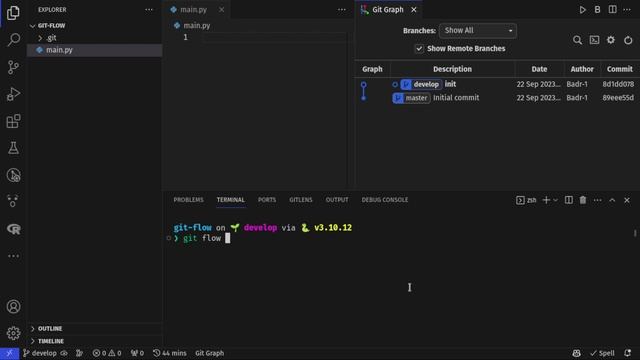Open the Source Control view

13,67
